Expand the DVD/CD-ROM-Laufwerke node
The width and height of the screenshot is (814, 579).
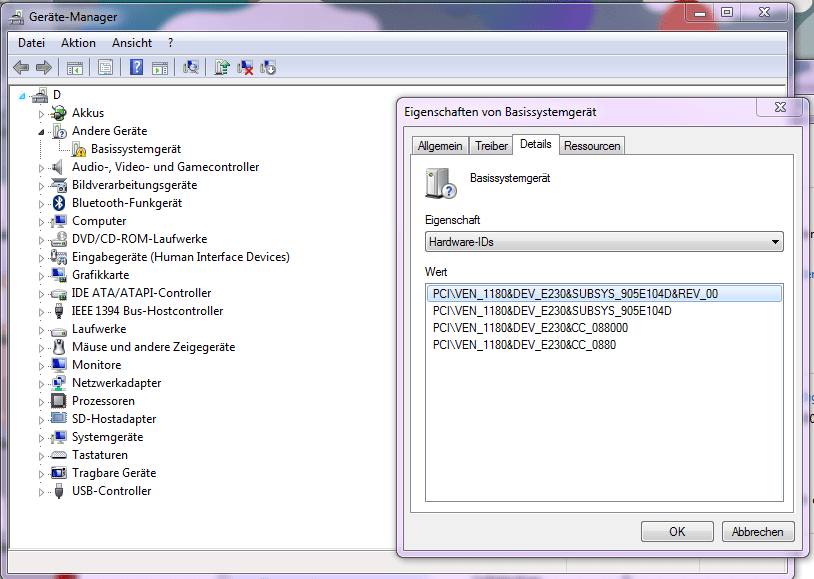(42, 240)
